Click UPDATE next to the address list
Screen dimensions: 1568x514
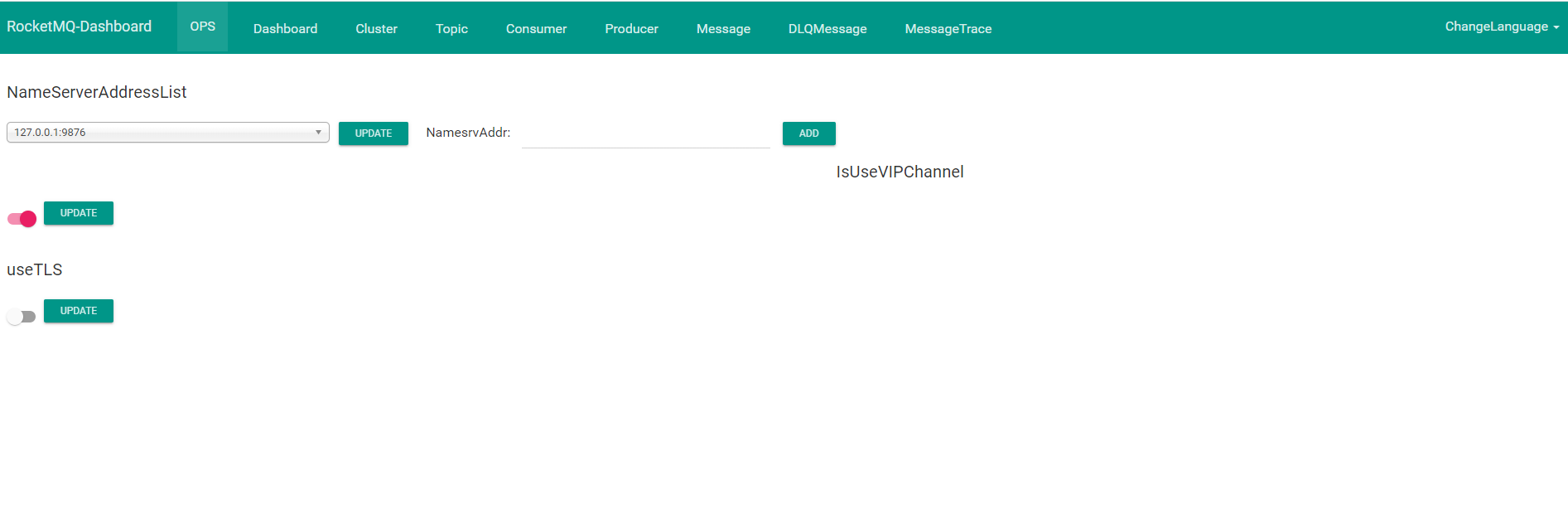(x=374, y=133)
